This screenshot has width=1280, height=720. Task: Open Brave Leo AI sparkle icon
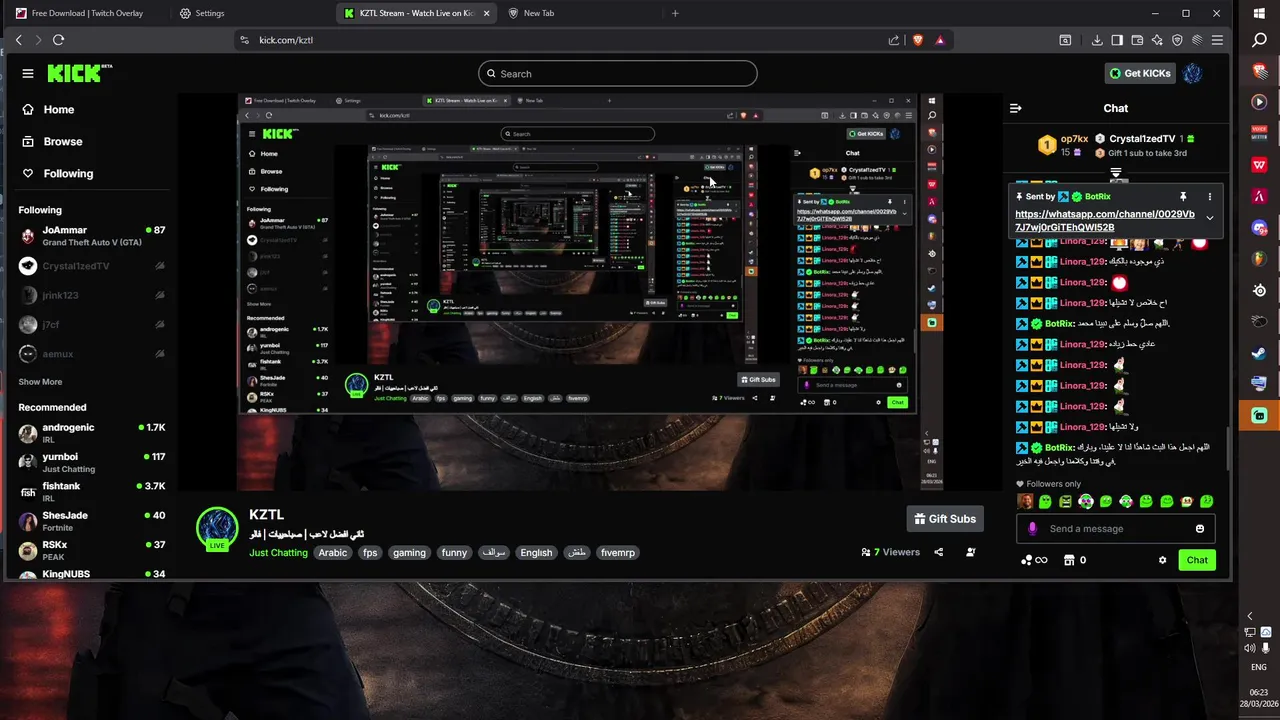(x=1157, y=40)
